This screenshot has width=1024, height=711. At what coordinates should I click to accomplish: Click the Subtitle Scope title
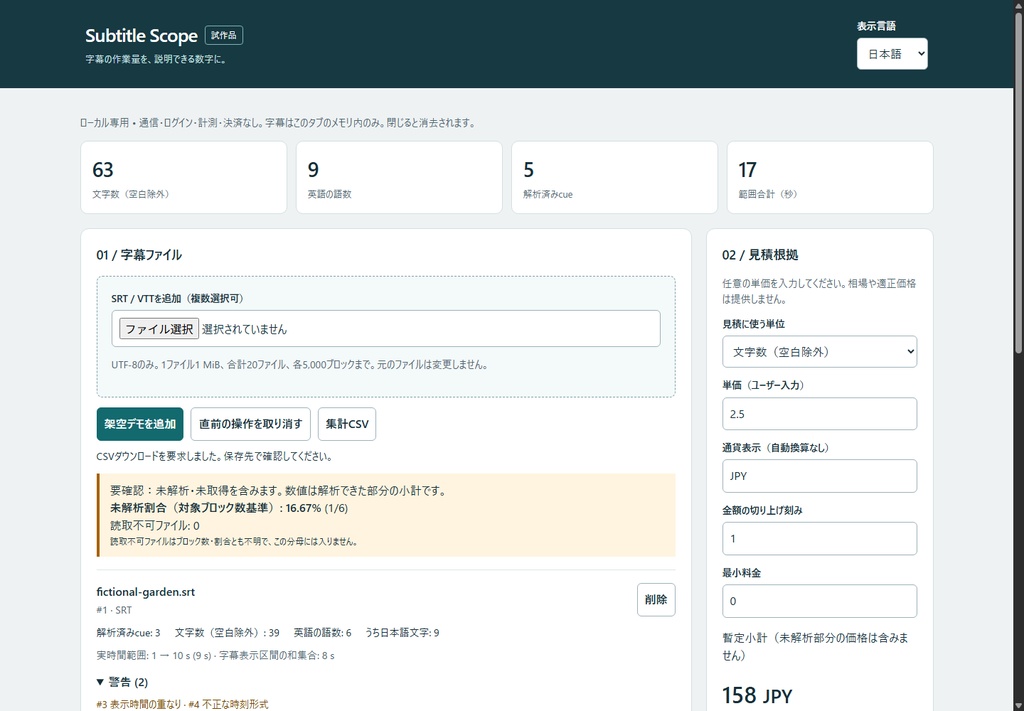click(141, 35)
